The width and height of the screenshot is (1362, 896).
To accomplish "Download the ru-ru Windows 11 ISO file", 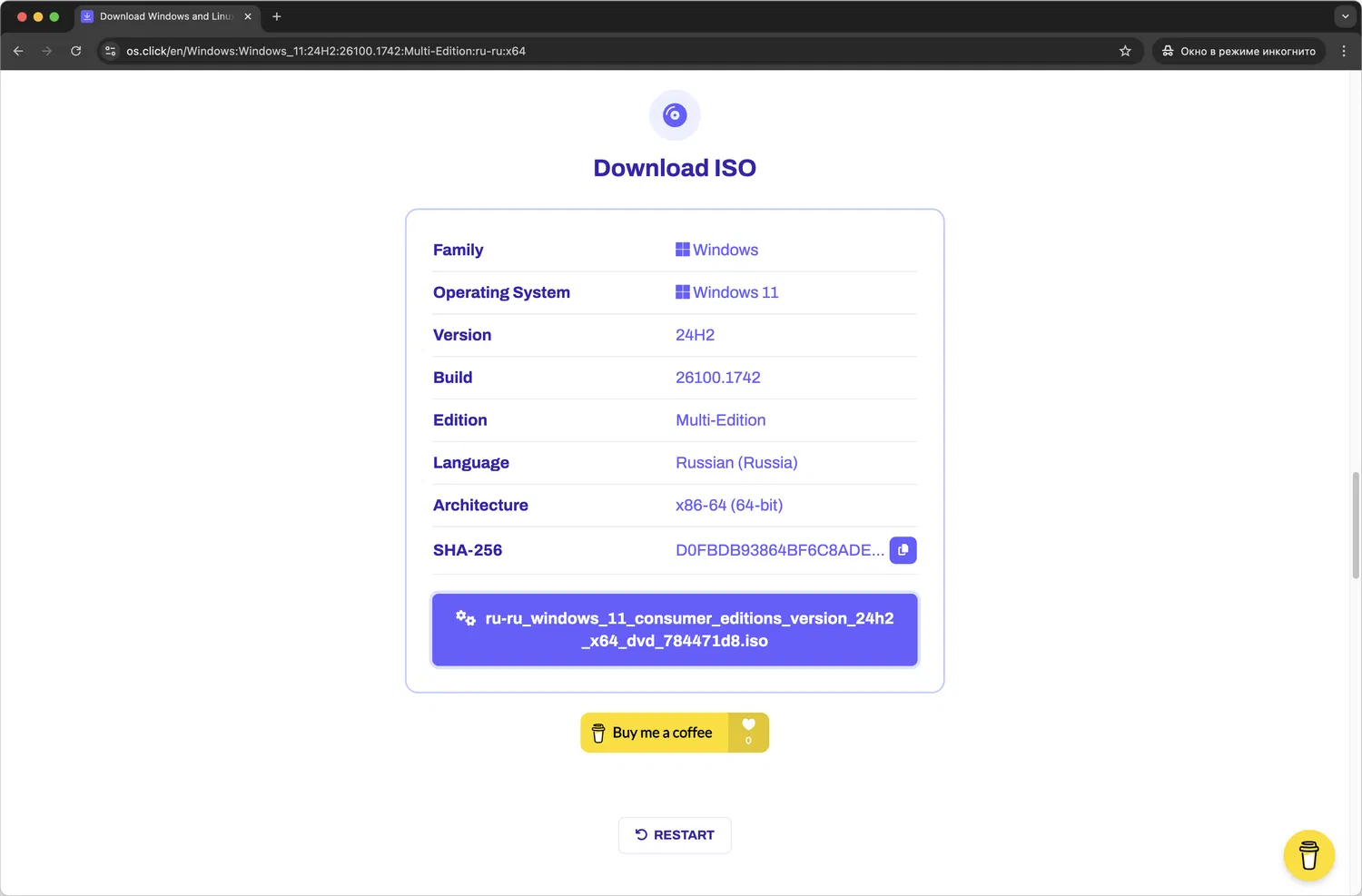I will click(x=675, y=630).
